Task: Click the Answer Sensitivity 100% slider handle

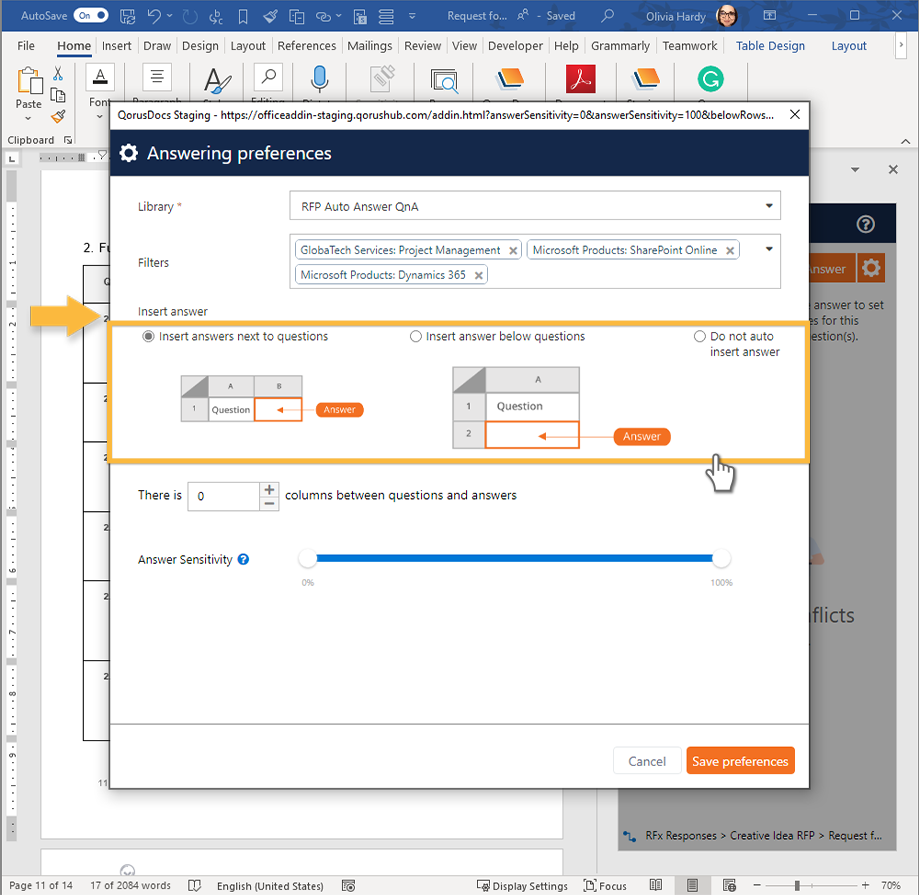Action: tap(721, 558)
